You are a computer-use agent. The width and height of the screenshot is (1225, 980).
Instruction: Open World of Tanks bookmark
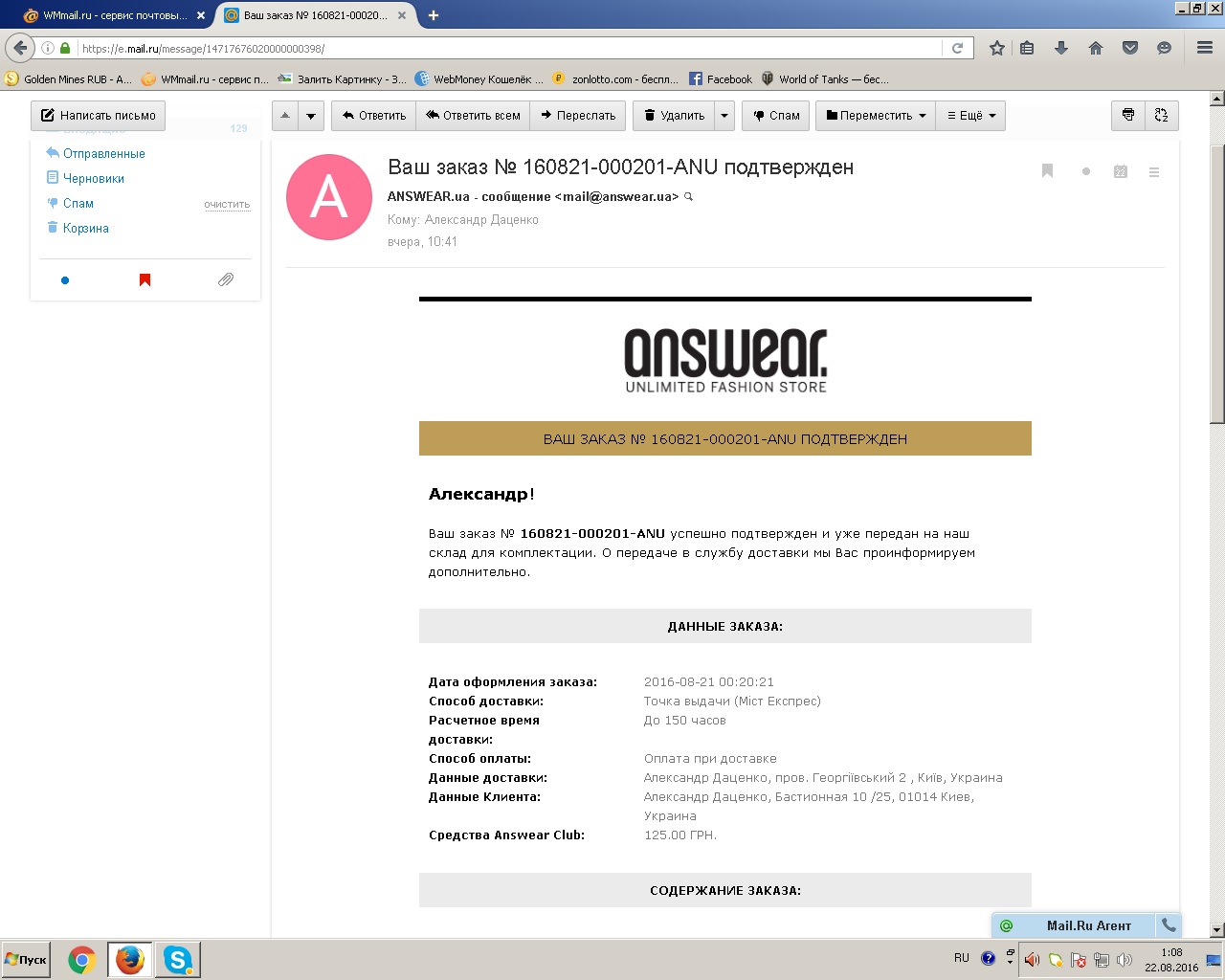click(825, 79)
